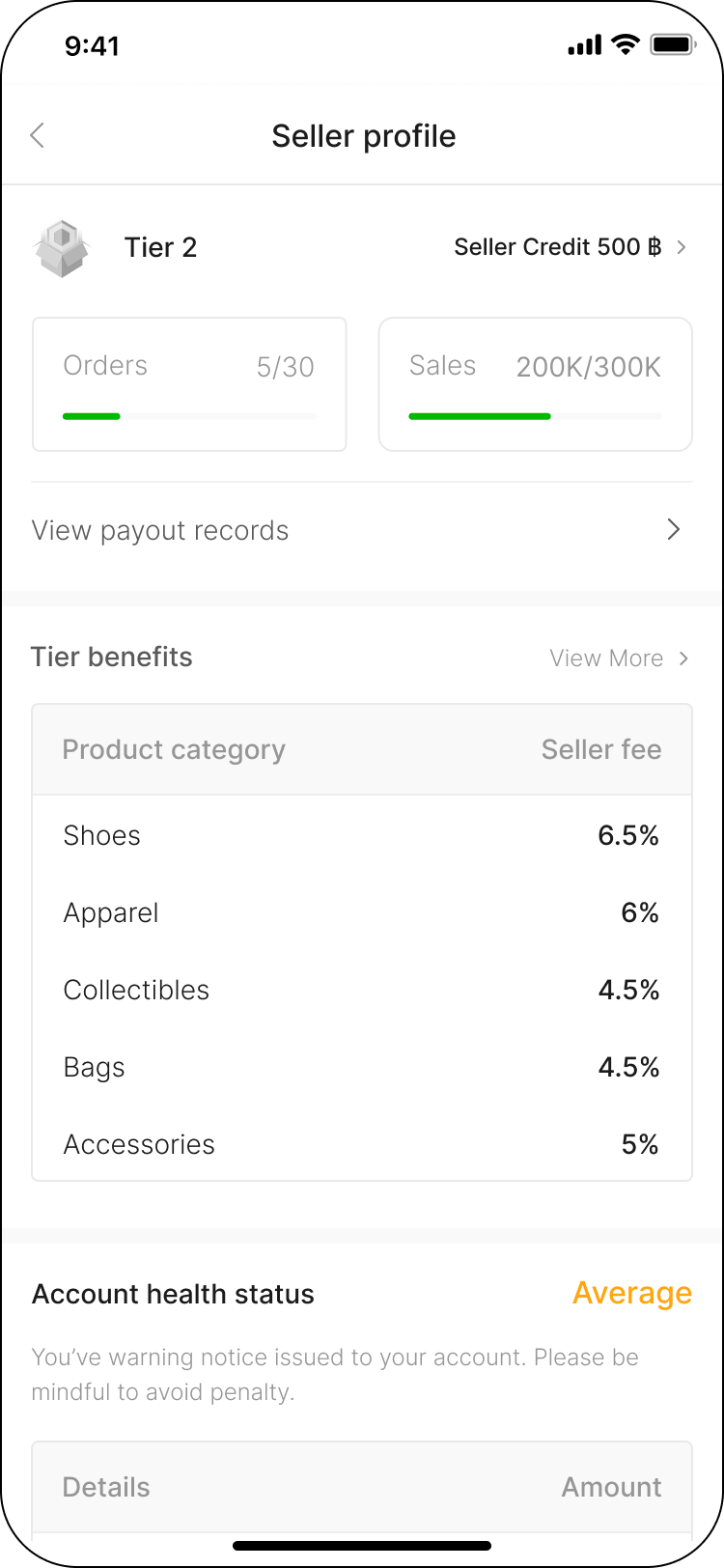
Task: Tap the cellular signal bars icon
Action: [585, 45]
